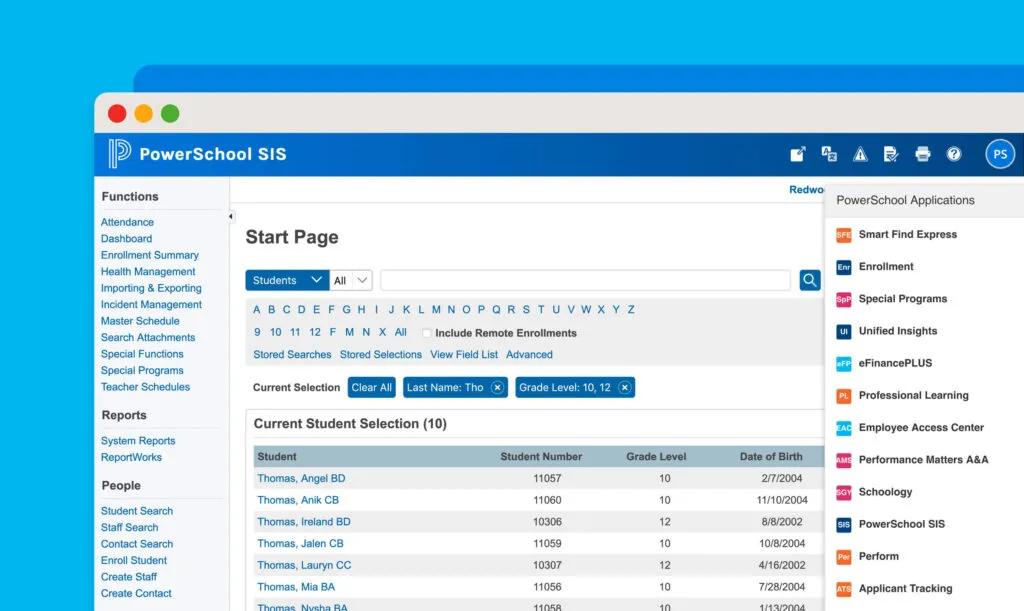Open the Enrollment app icon
Screen dimensions: 1024x611
pos(844,267)
